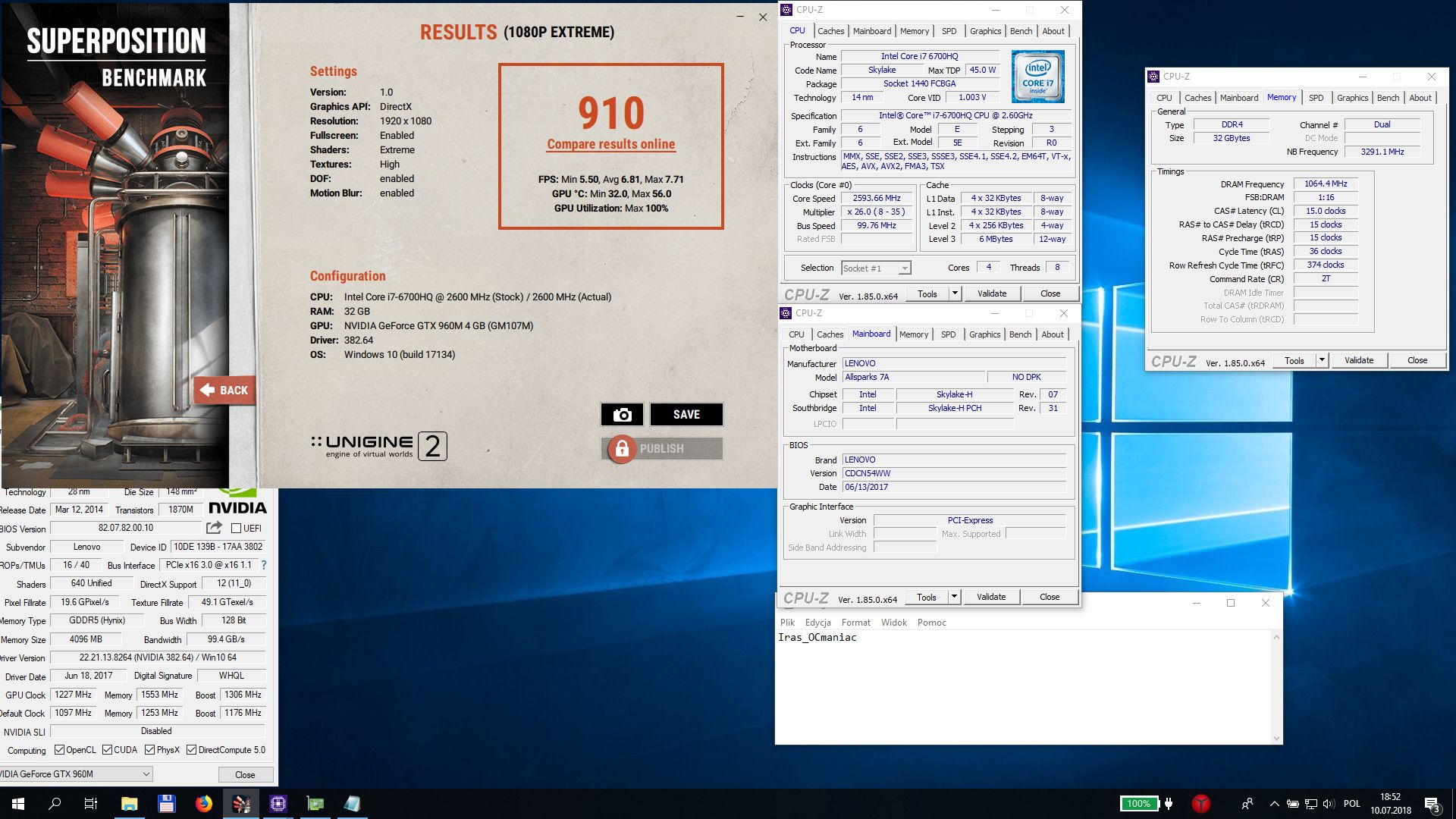This screenshot has height=819, width=1456.
Task: Toggle the UEFI checkbox in GPU-Z
Action: coord(236,529)
